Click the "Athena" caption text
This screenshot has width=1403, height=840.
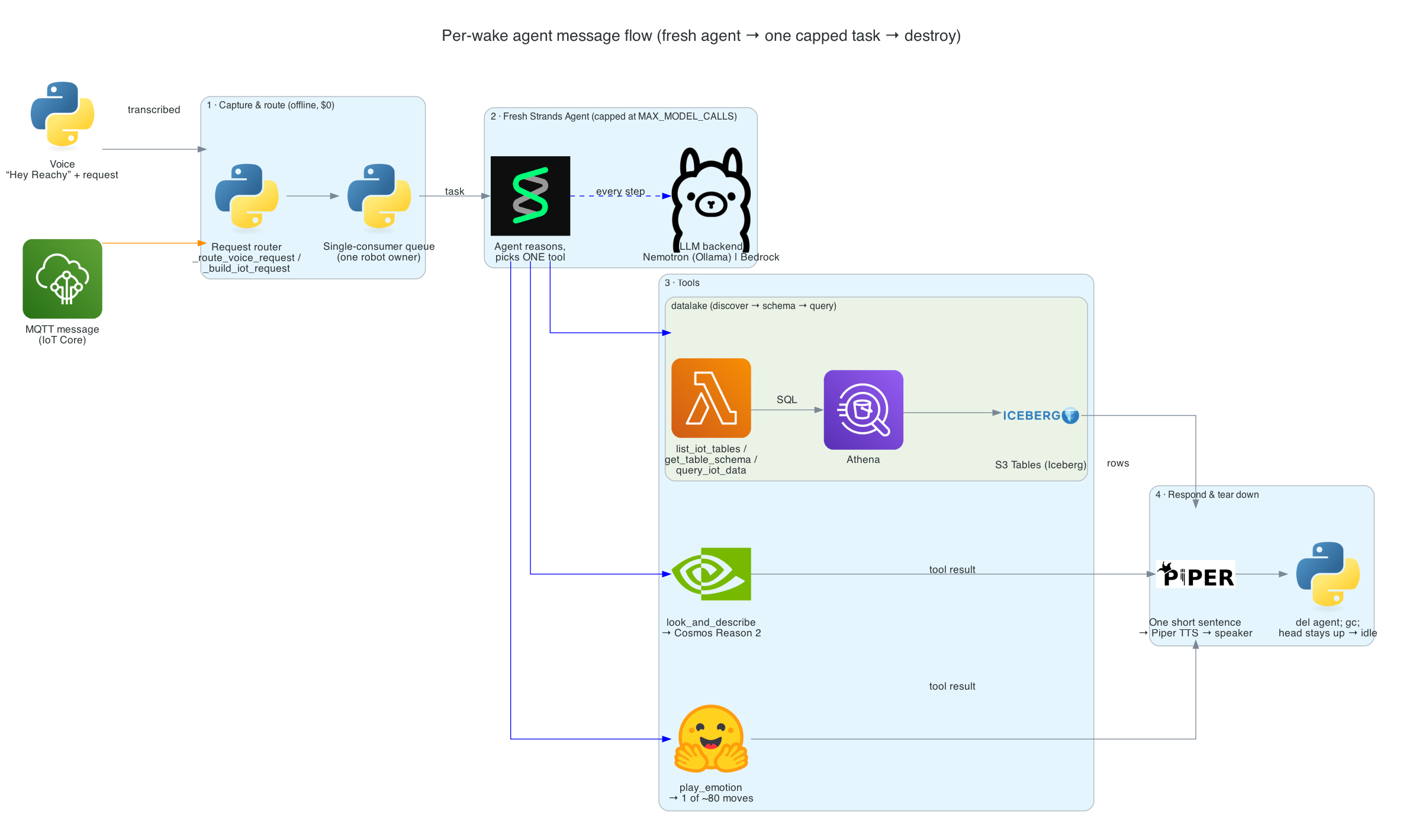point(863,459)
